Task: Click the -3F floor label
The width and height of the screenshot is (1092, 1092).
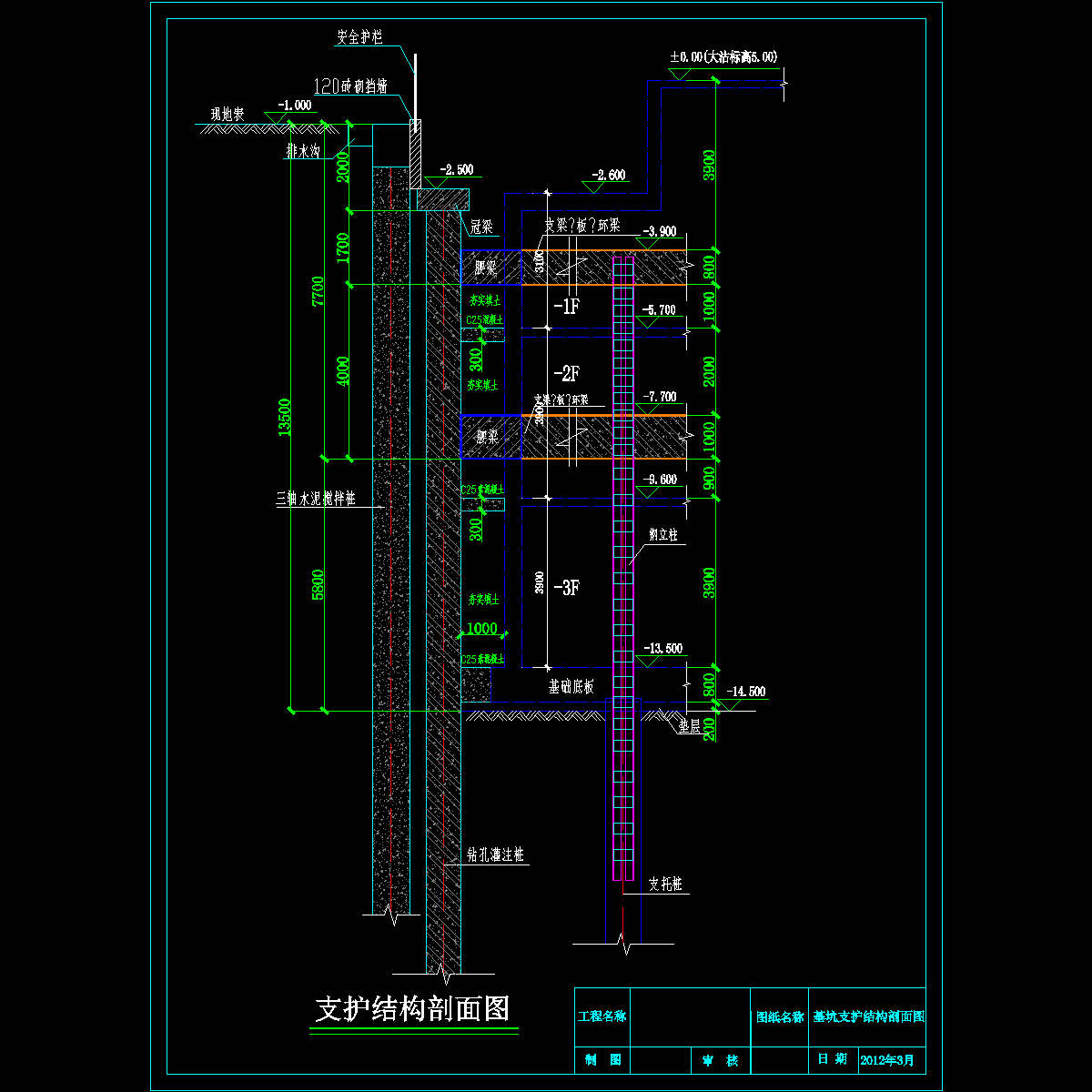Action: coord(565,588)
